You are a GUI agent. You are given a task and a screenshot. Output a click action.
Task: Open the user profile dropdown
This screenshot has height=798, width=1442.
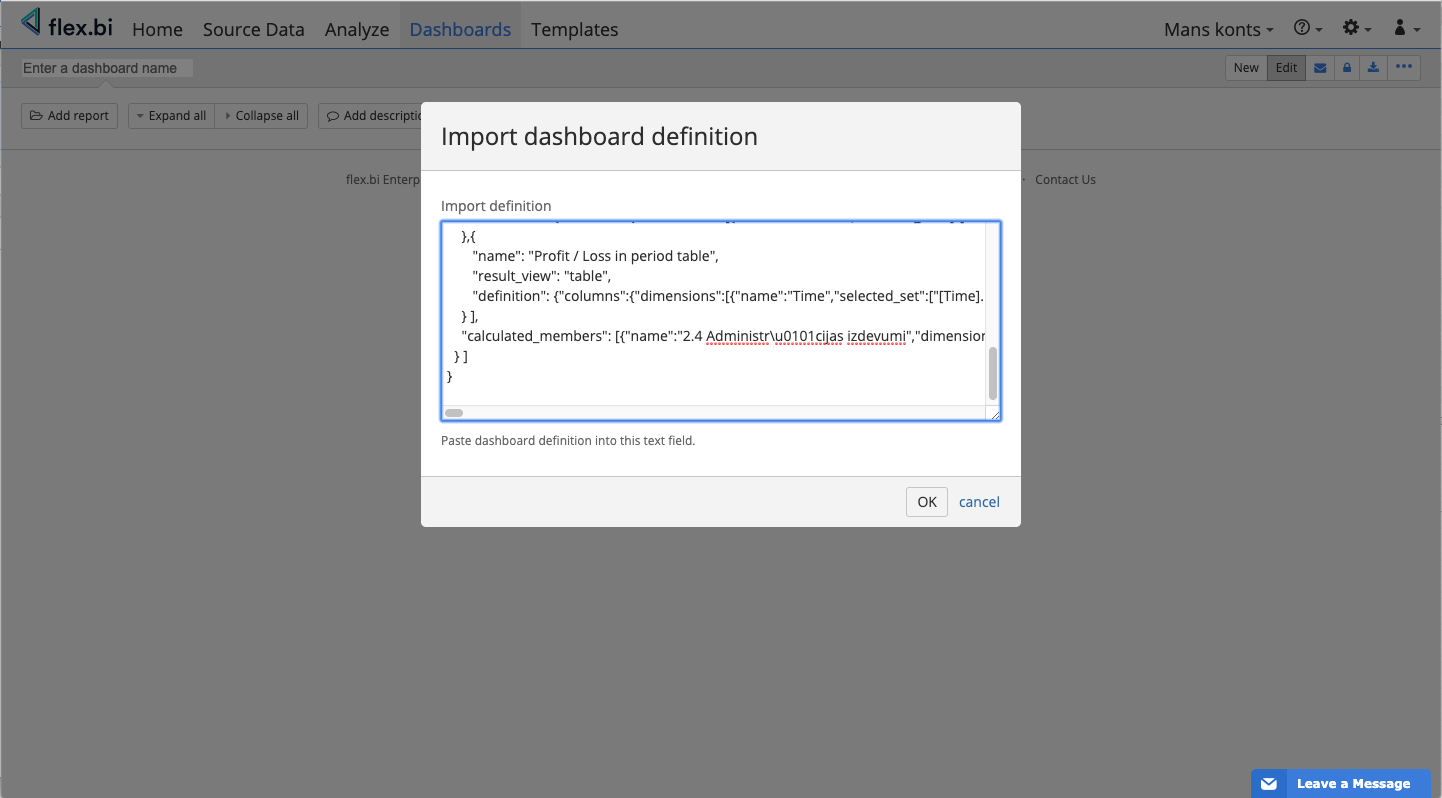[x=1406, y=29]
